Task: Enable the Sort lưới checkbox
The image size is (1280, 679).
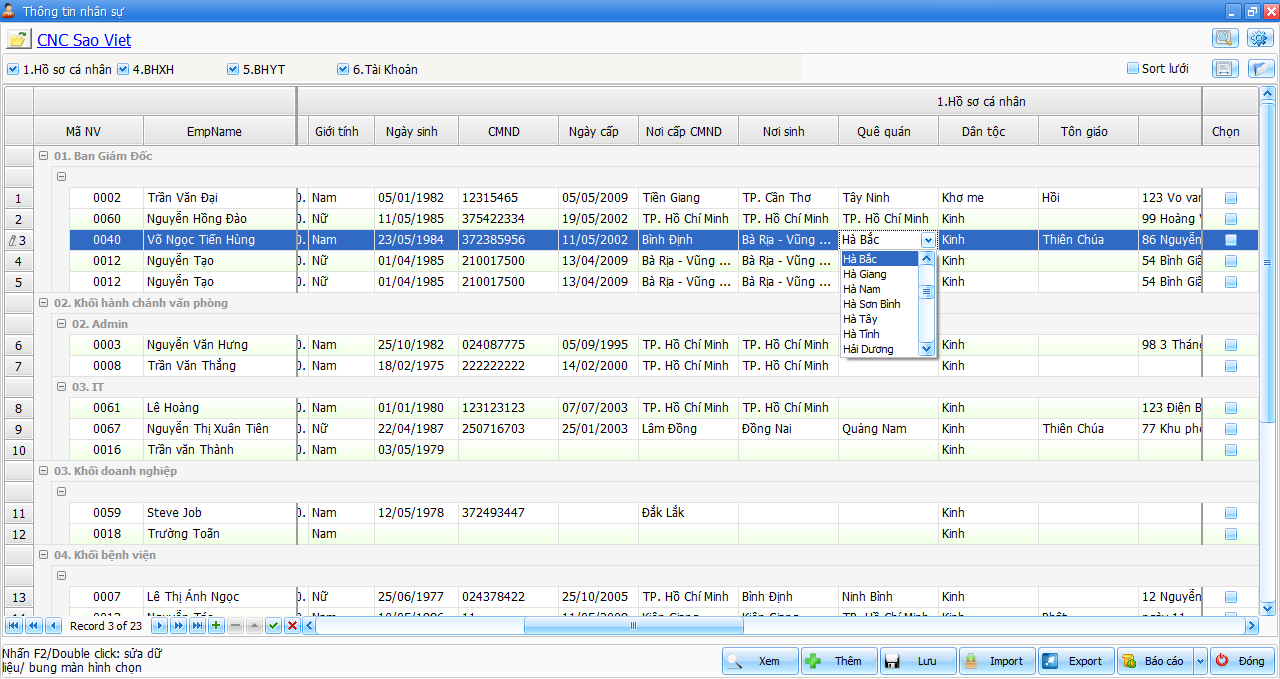Action: (x=1133, y=69)
